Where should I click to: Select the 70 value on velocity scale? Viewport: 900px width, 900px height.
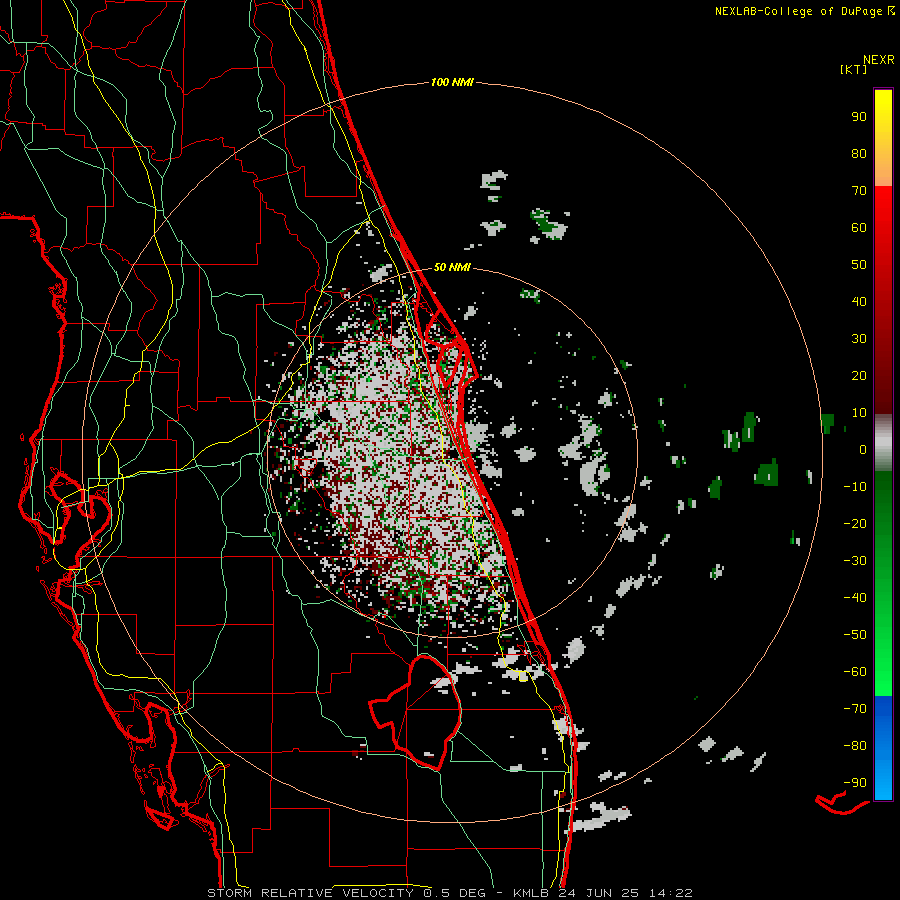(x=859, y=191)
